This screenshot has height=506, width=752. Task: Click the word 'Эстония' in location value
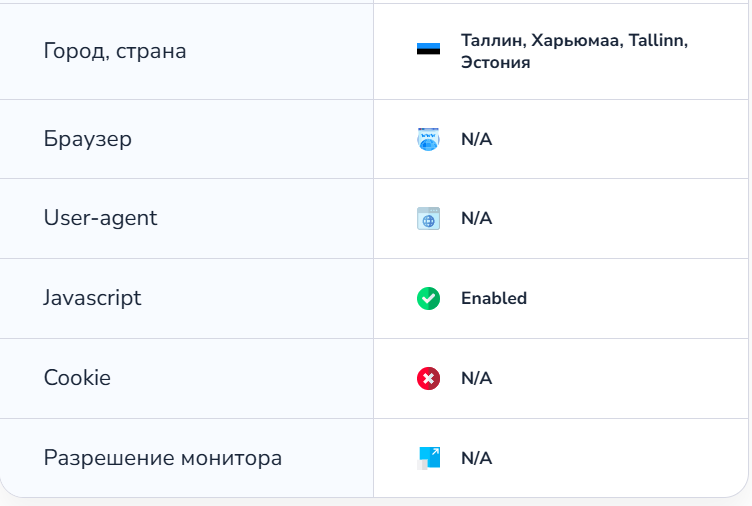click(495, 62)
